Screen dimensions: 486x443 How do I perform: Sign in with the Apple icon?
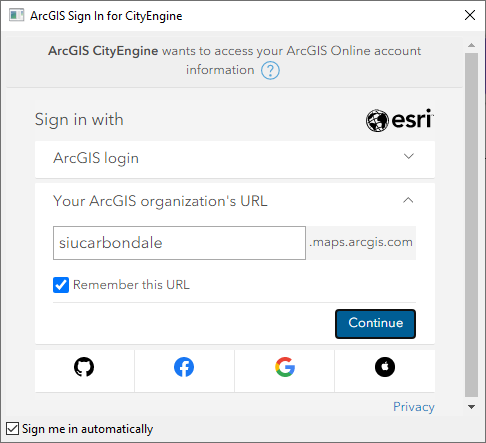(x=385, y=367)
